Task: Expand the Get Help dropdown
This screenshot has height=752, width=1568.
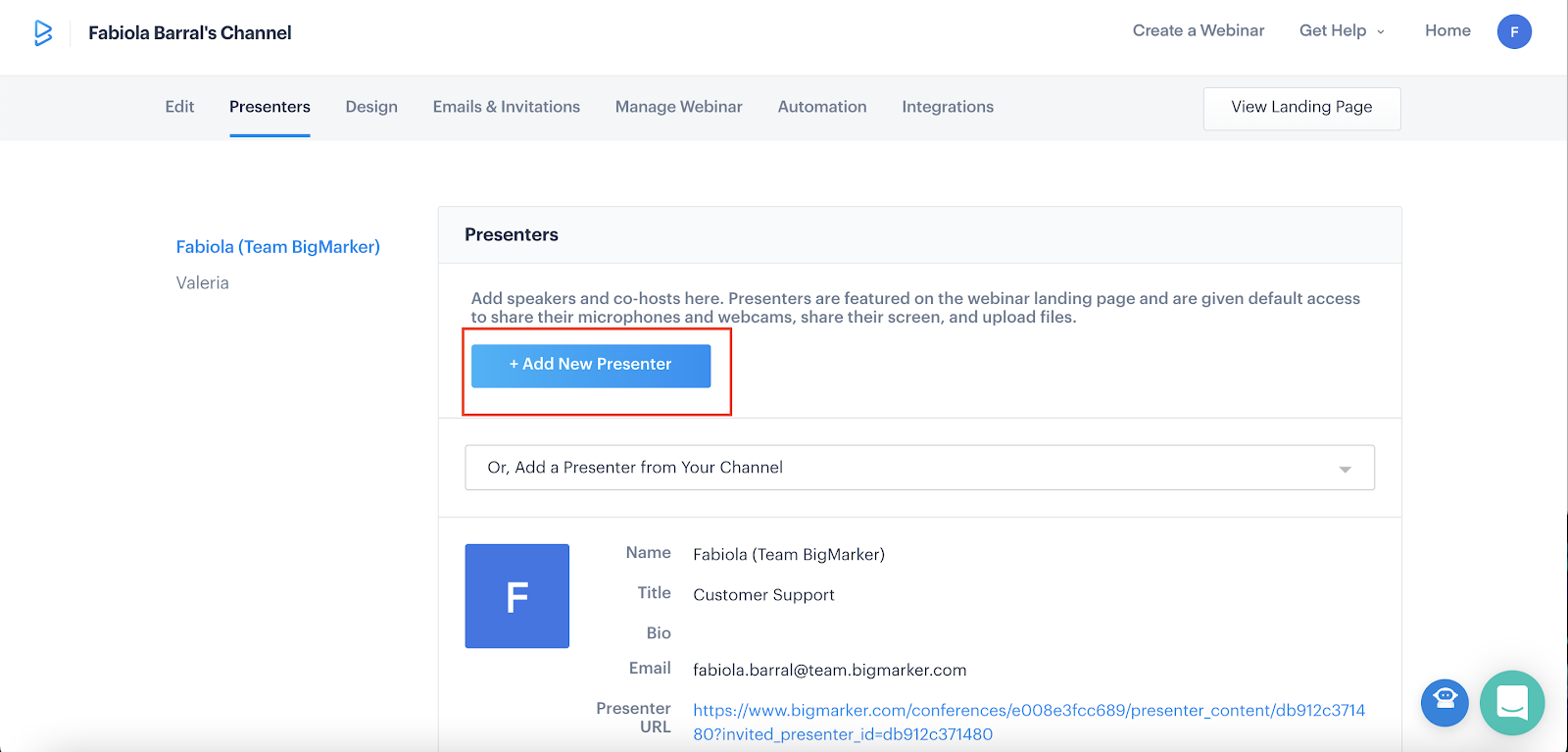Action: (1342, 30)
